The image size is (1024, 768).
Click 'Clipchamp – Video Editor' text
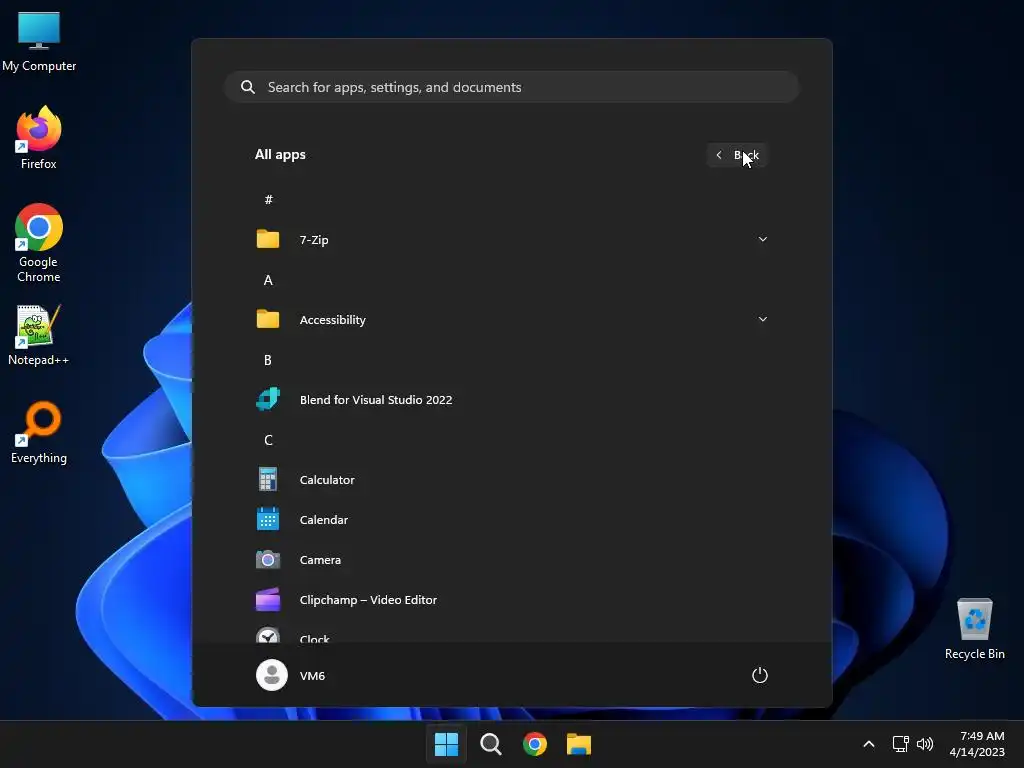[x=368, y=600]
